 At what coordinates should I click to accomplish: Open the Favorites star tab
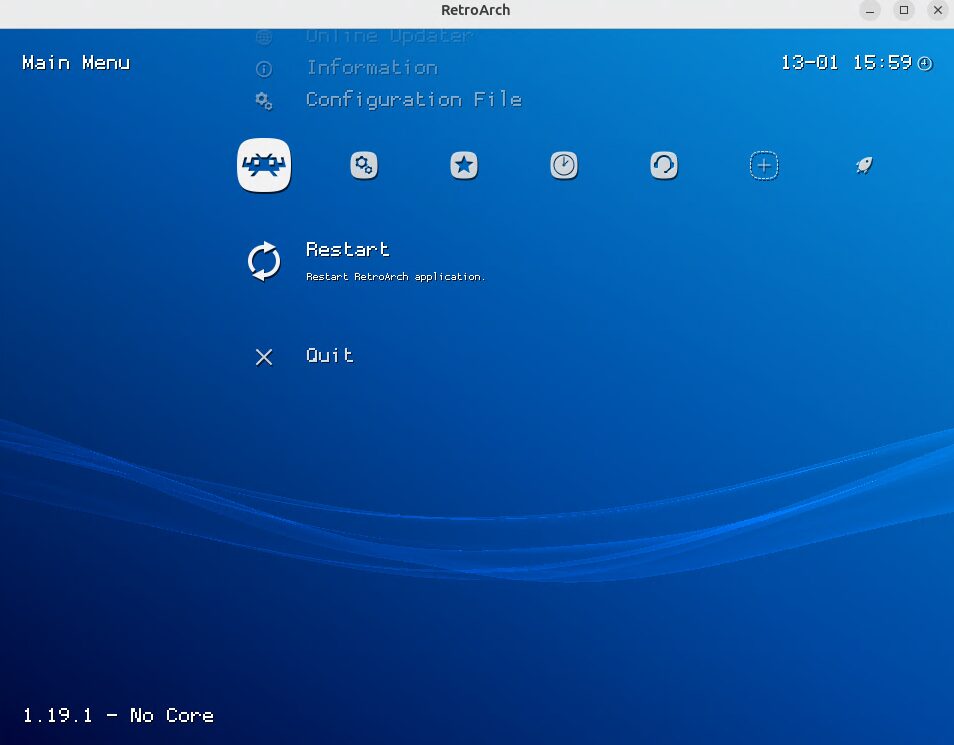click(464, 165)
